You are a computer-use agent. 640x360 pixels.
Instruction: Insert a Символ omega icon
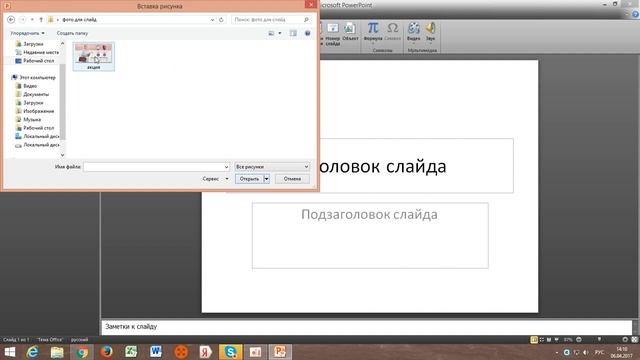tap(392, 32)
